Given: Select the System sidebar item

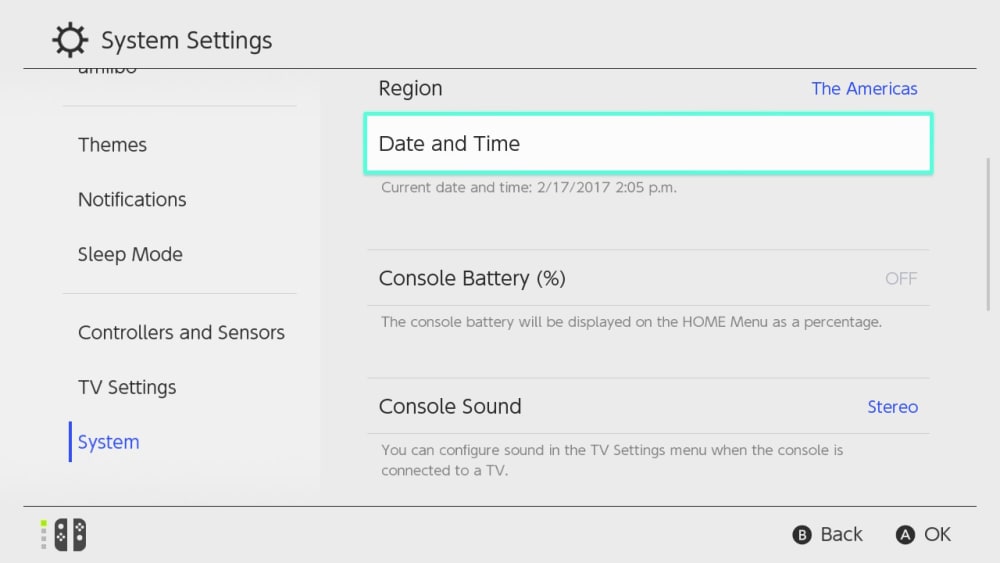Looking at the screenshot, I should (x=108, y=442).
